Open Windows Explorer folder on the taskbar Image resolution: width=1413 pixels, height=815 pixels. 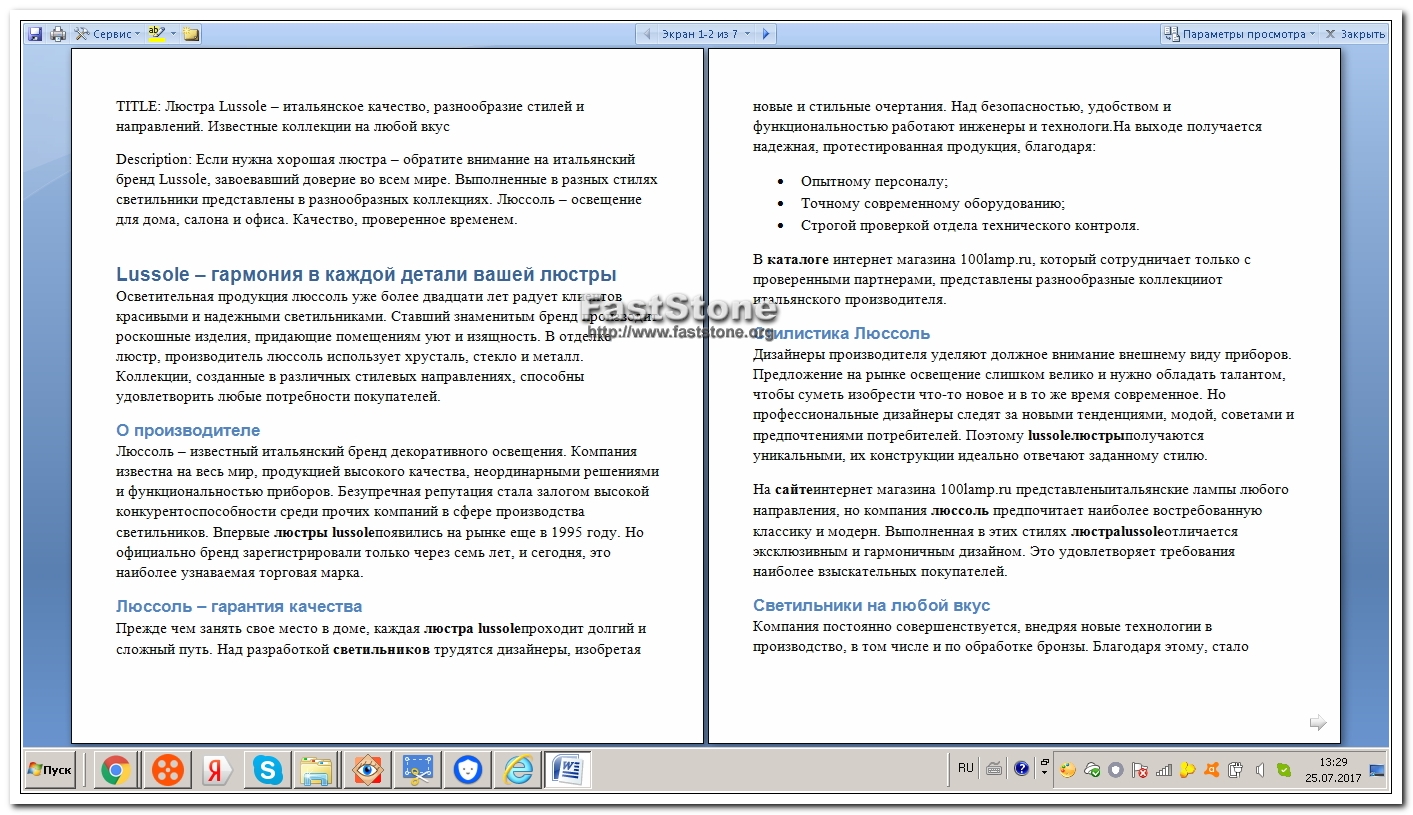317,770
